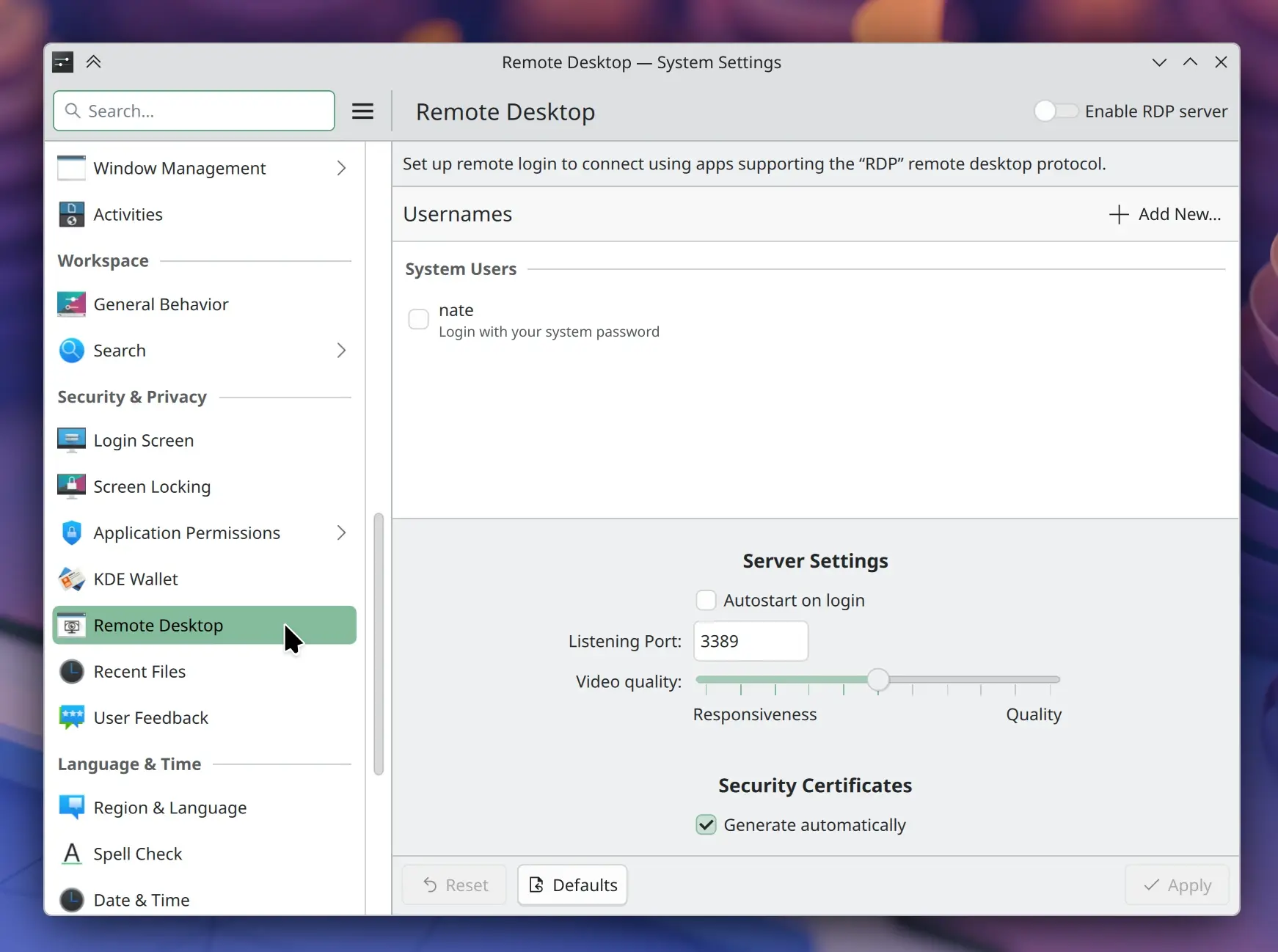
Task: Click the General Behavior icon
Action: pos(71,304)
